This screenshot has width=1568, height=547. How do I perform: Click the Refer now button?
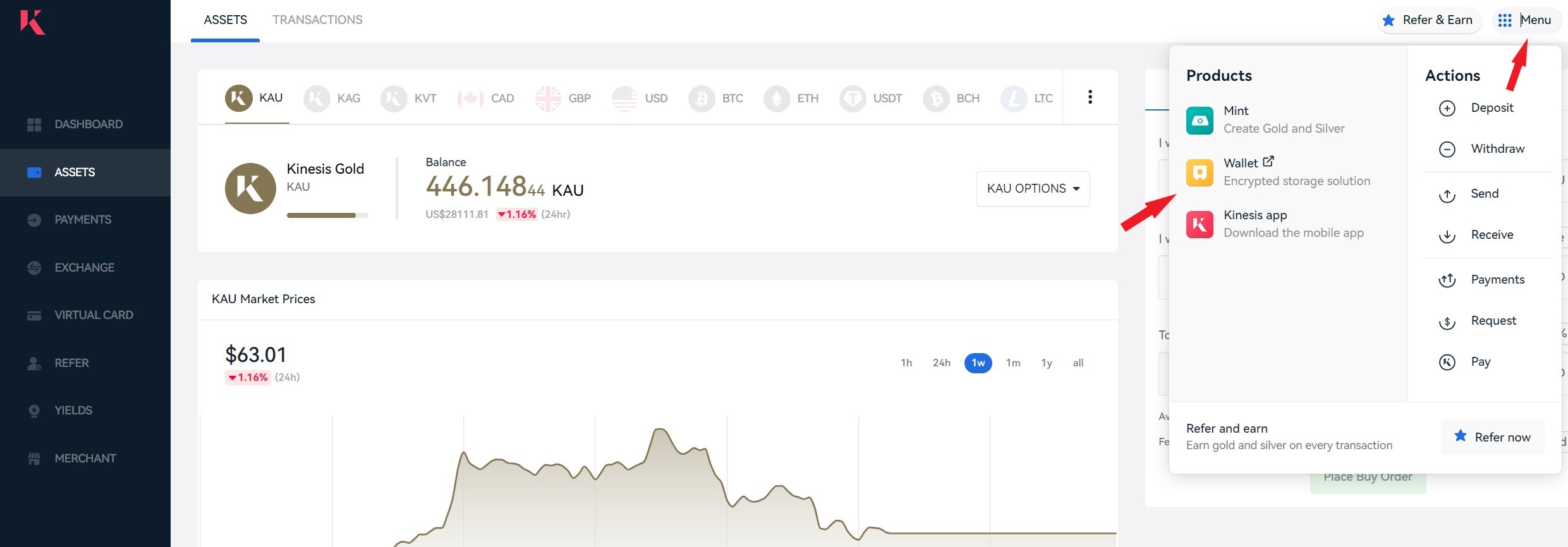coord(1492,437)
